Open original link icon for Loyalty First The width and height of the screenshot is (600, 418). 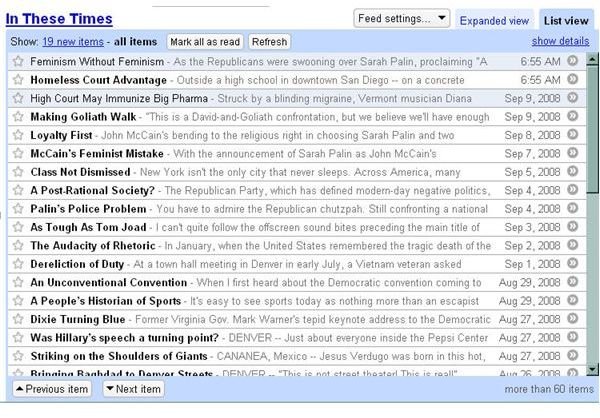click(572, 134)
